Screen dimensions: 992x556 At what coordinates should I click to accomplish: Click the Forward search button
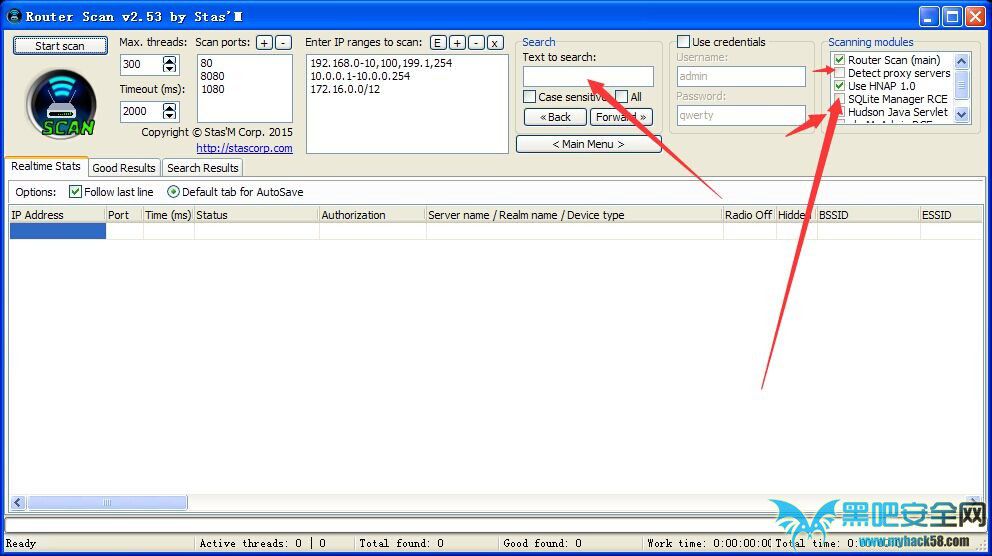tap(621, 117)
